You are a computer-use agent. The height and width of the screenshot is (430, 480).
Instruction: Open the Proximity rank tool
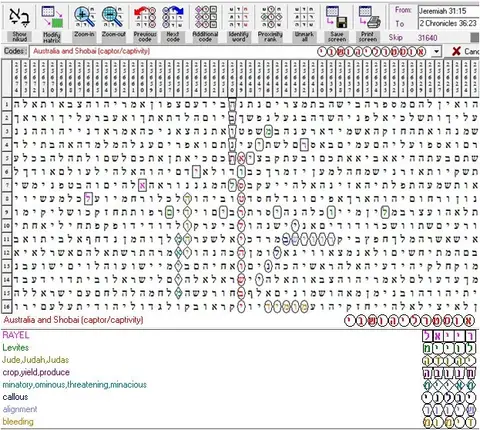pos(270,18)
